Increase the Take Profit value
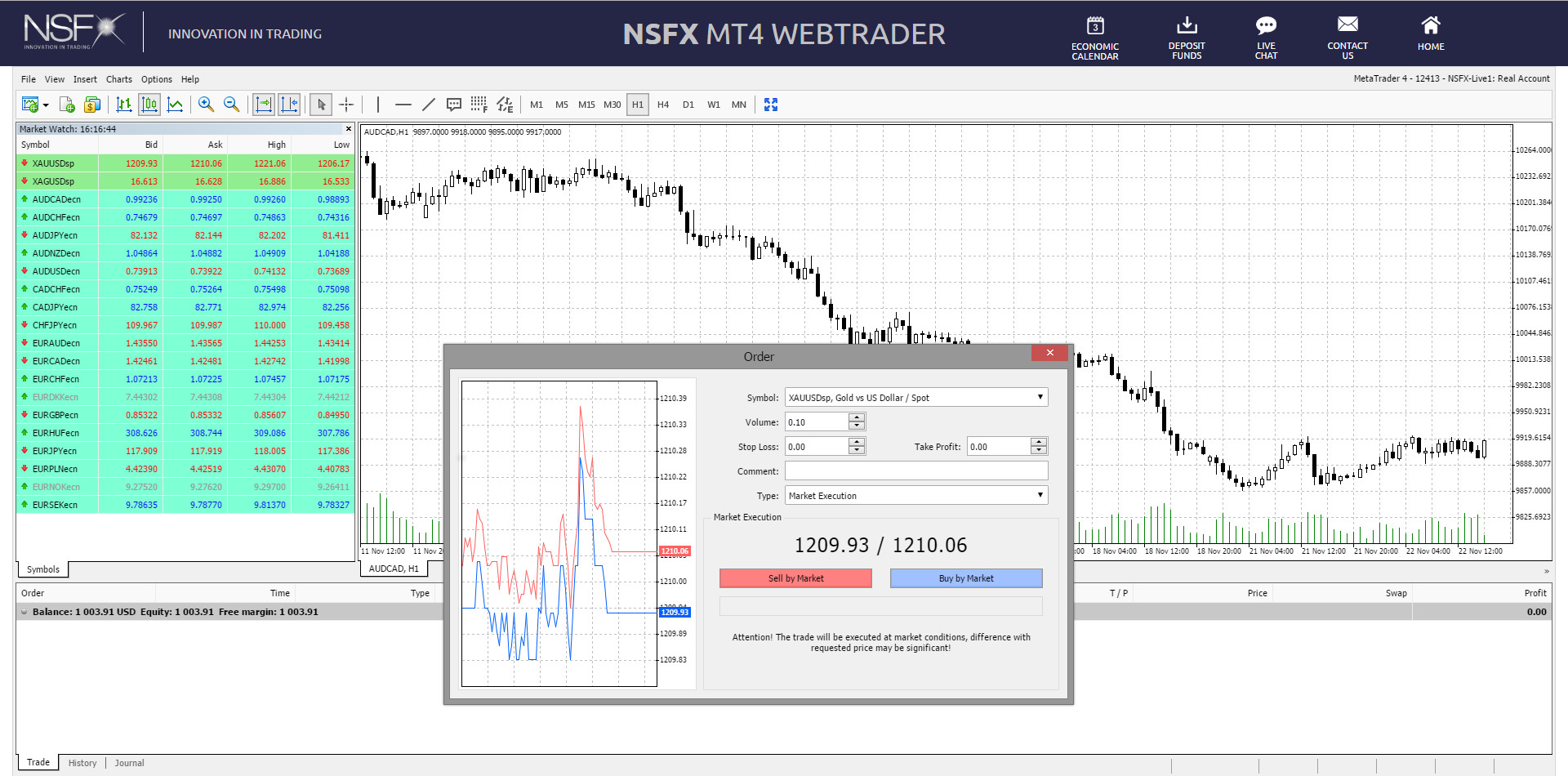The width and height of the screenshot is (1568, 776). (x=1039, y=442)
